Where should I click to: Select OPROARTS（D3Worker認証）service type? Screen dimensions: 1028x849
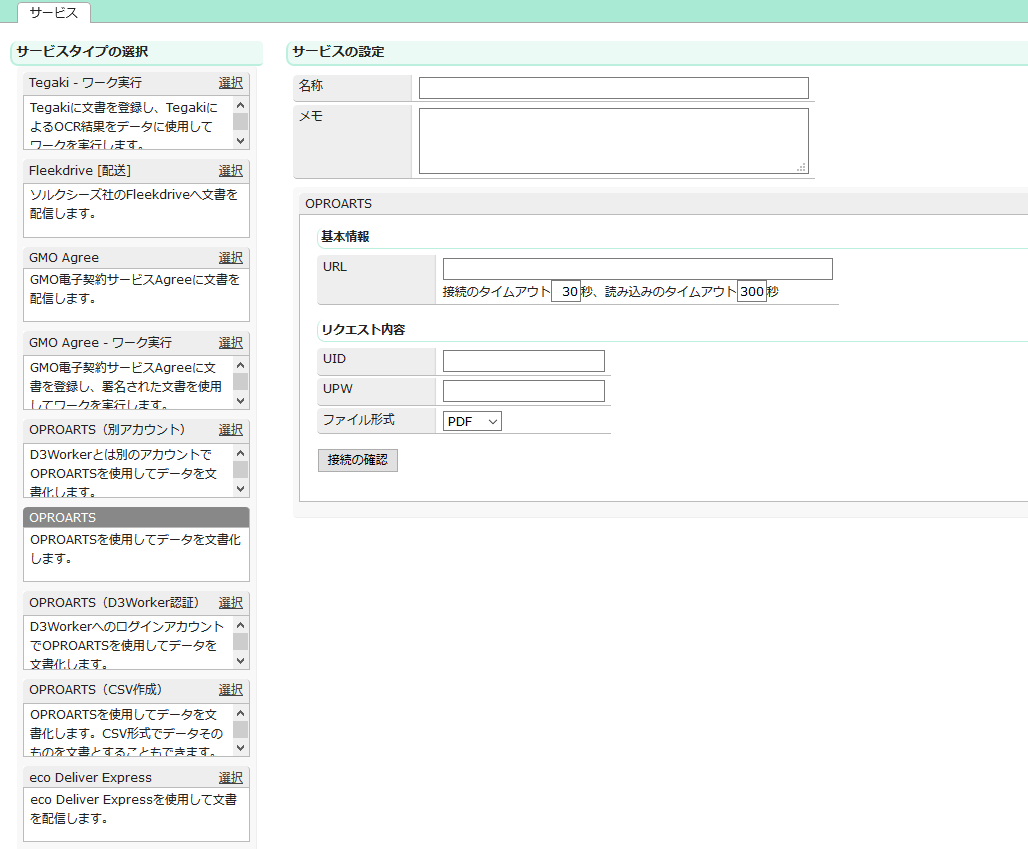click(x=230, y=603)
